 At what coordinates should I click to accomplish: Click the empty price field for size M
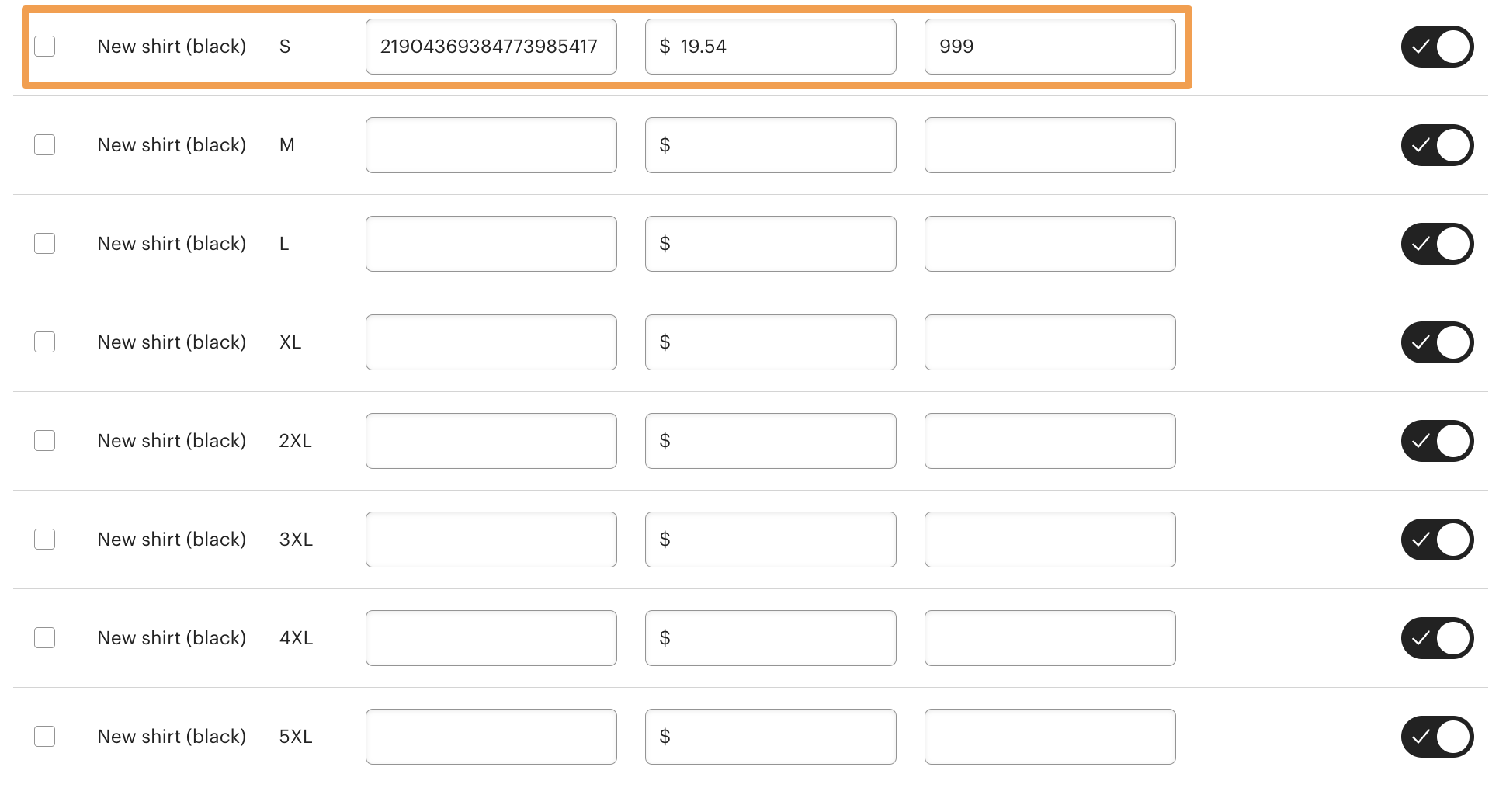770,144
